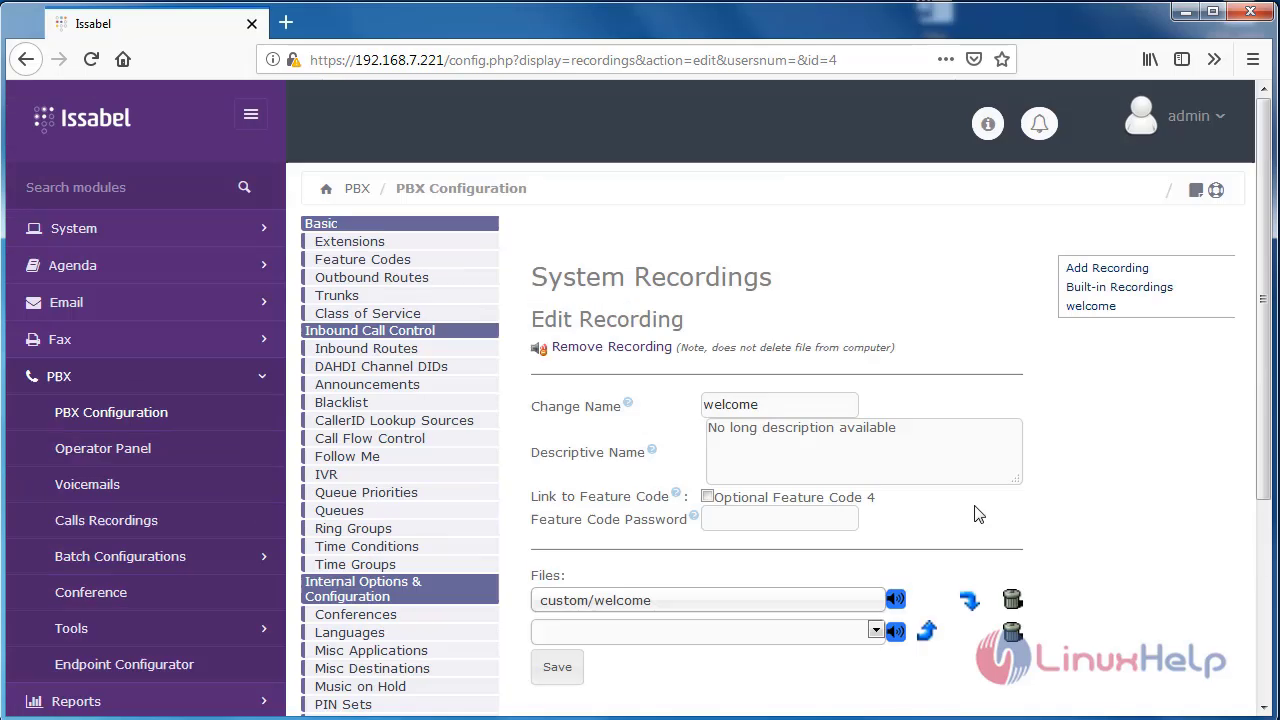Click the Pocket save icon in address bar
The width and height of the screenshot is (1280, 720).
coord(974,59)
